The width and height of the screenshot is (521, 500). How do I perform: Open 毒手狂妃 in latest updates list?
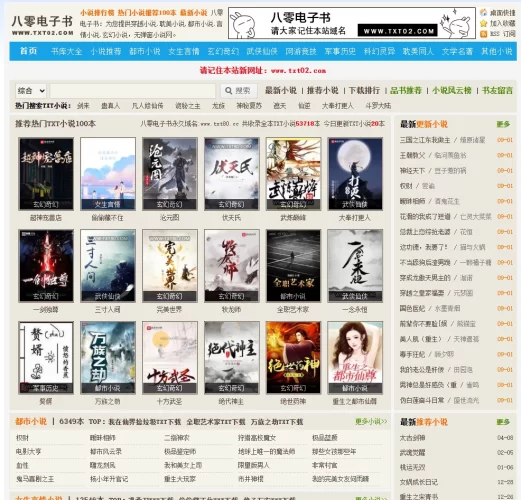[x=412, y=354]
